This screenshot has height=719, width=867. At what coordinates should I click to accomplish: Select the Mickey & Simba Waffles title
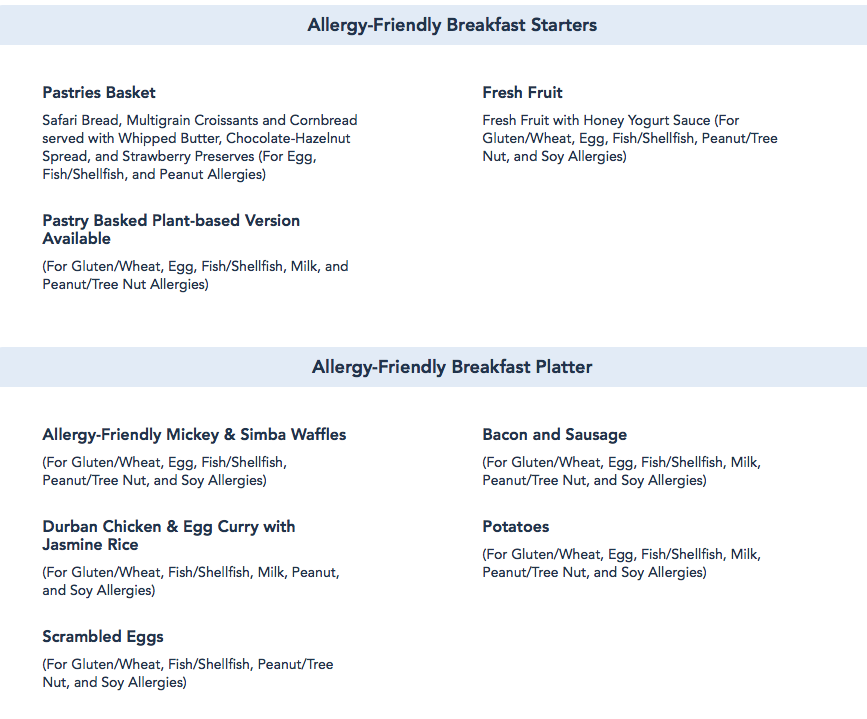pyautogui.click(x=194, y=435)
